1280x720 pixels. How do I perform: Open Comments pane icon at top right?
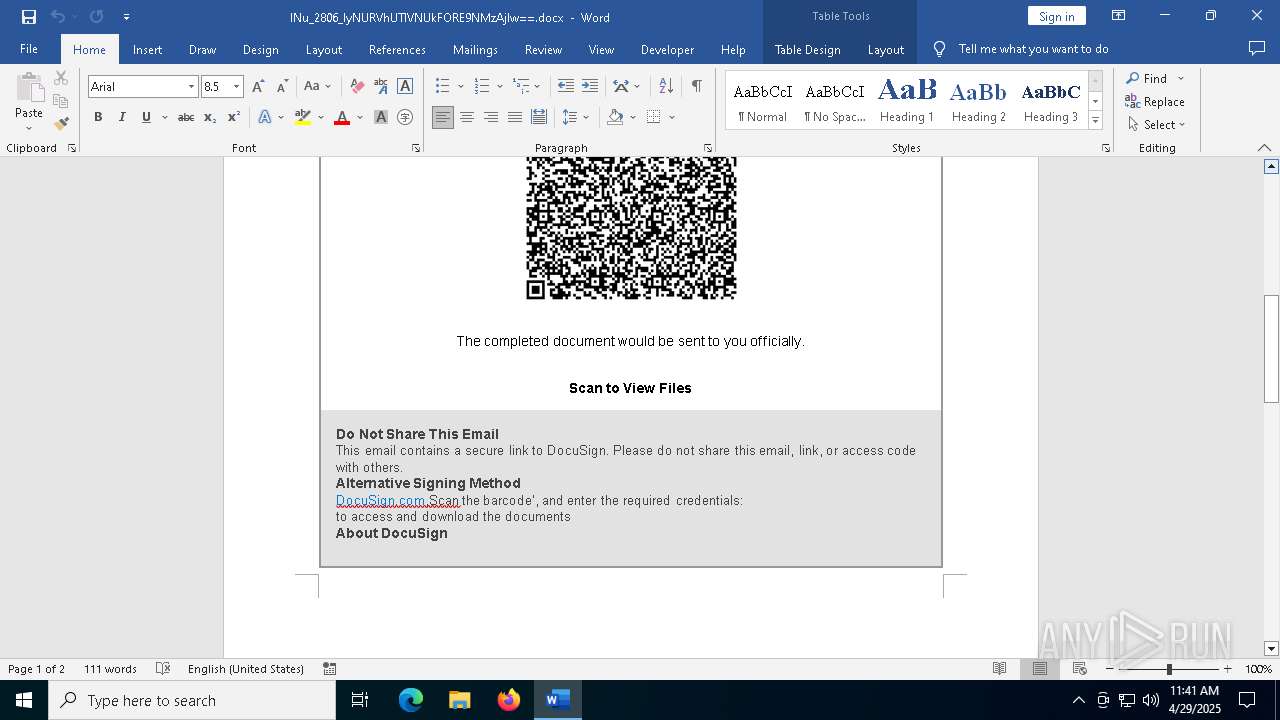[x=1257, y=49]
